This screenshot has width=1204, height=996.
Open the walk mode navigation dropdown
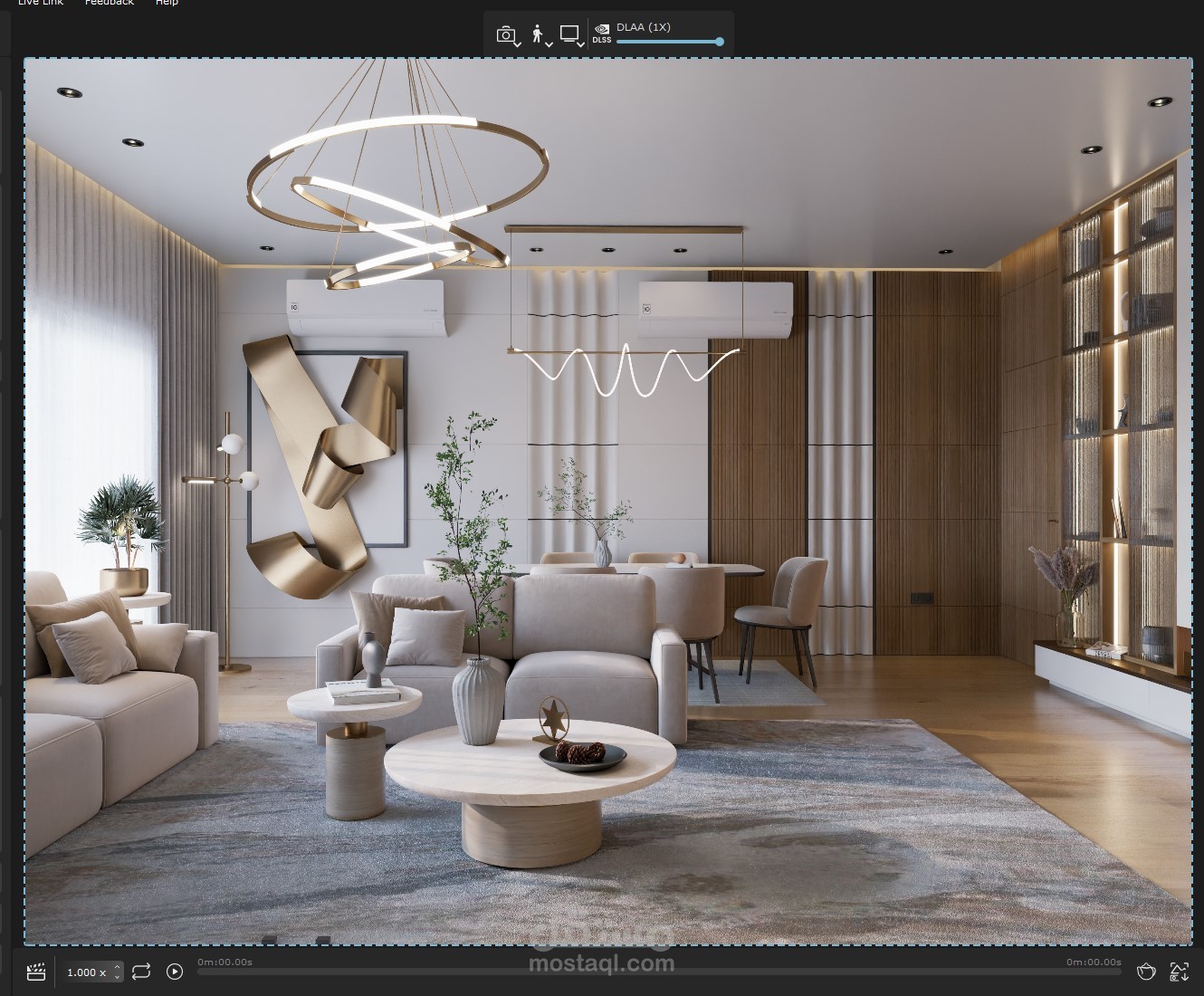pyautogui.click(x=541, y=35)
